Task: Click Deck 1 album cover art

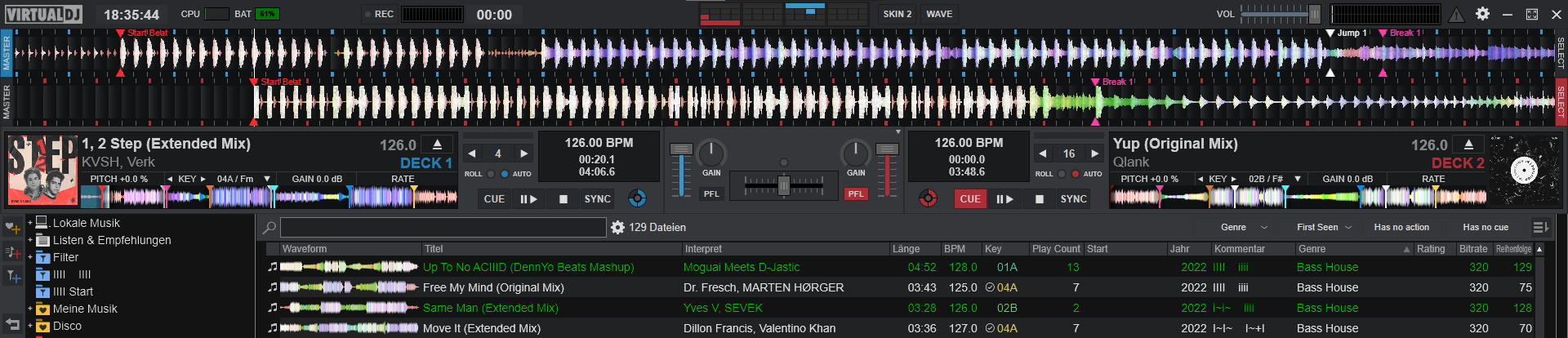Action: 42,171
